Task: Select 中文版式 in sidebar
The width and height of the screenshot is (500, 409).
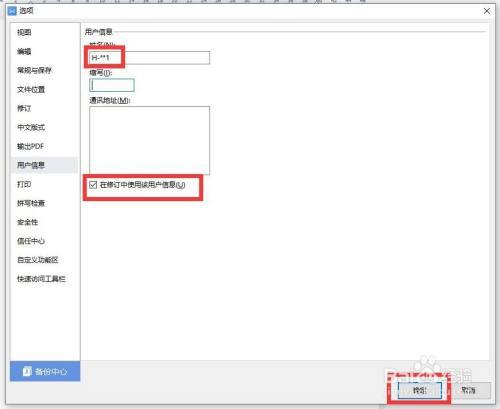Action: click(x=31, y=127)
